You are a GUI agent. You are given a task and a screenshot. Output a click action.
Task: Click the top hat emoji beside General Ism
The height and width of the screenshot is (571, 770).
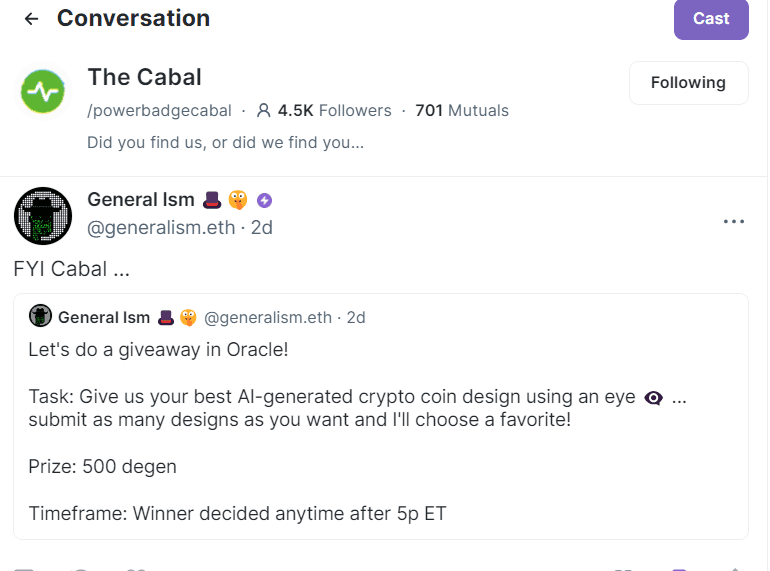[212, 200]
